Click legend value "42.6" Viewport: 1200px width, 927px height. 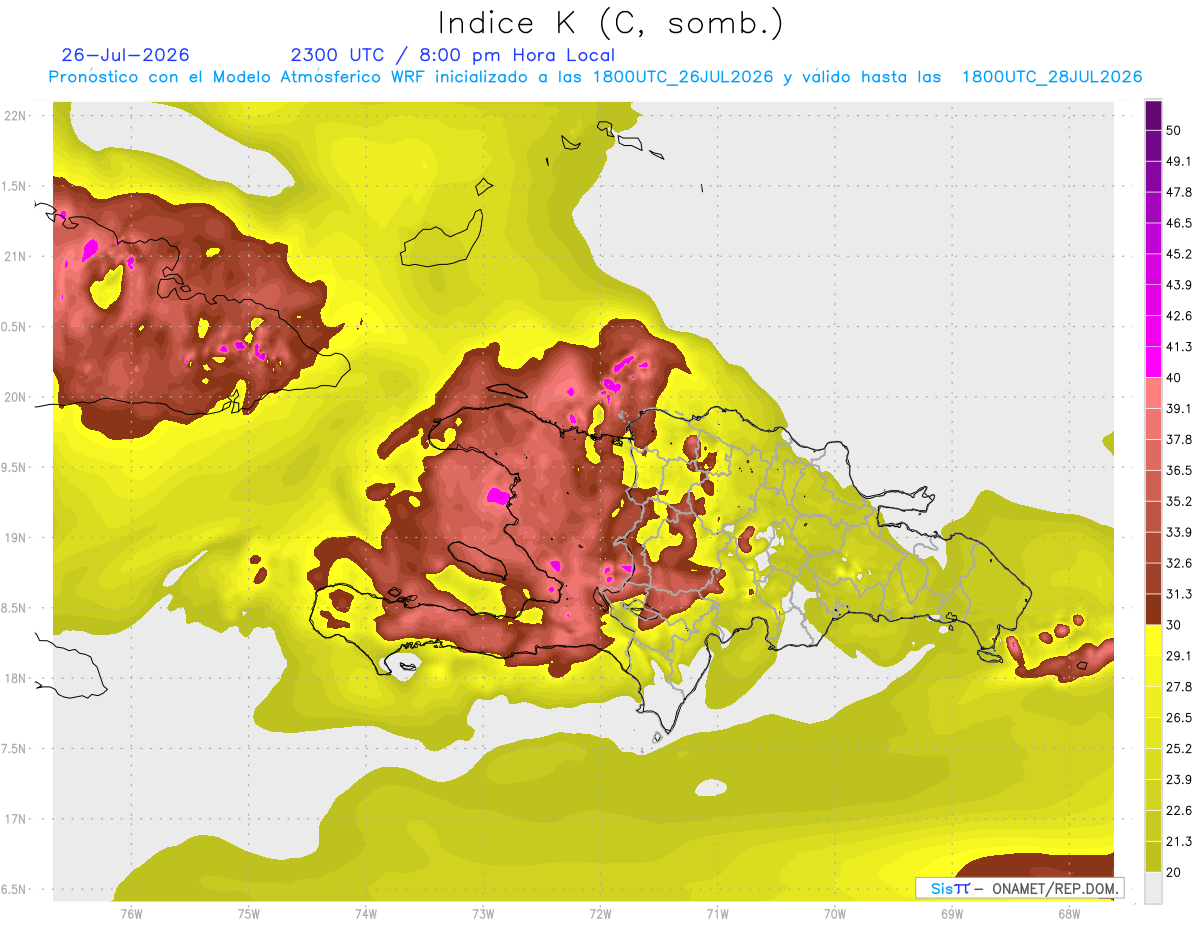coord(1179,316)
